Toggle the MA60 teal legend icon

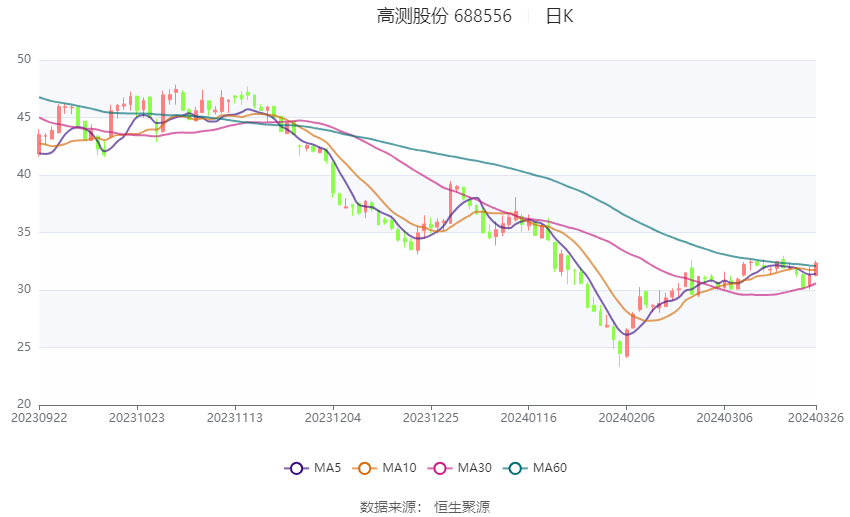[516, 468]
